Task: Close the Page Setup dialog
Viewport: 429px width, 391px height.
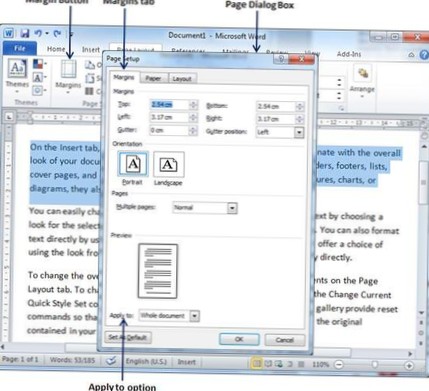Action: pos(301,59)
